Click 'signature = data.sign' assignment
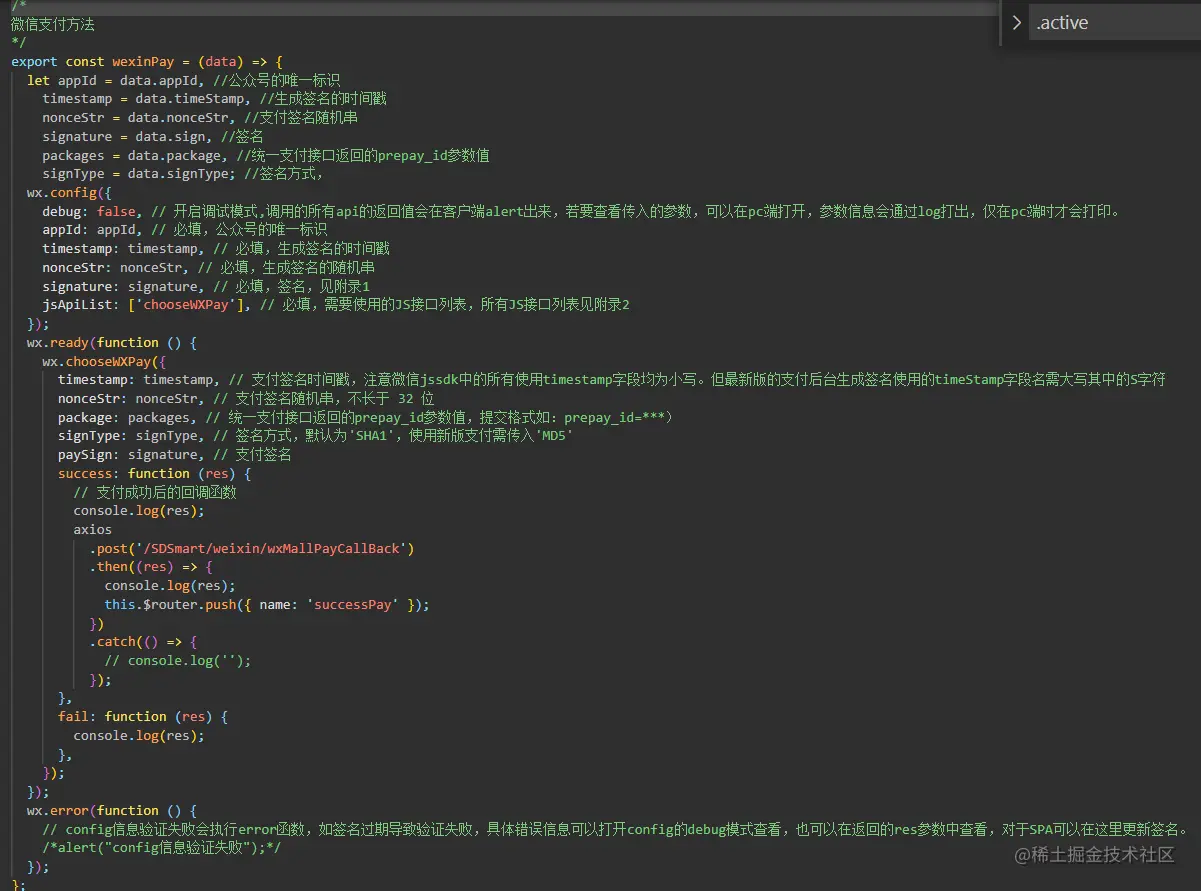The image size is (1201, 891). point(126,136)
